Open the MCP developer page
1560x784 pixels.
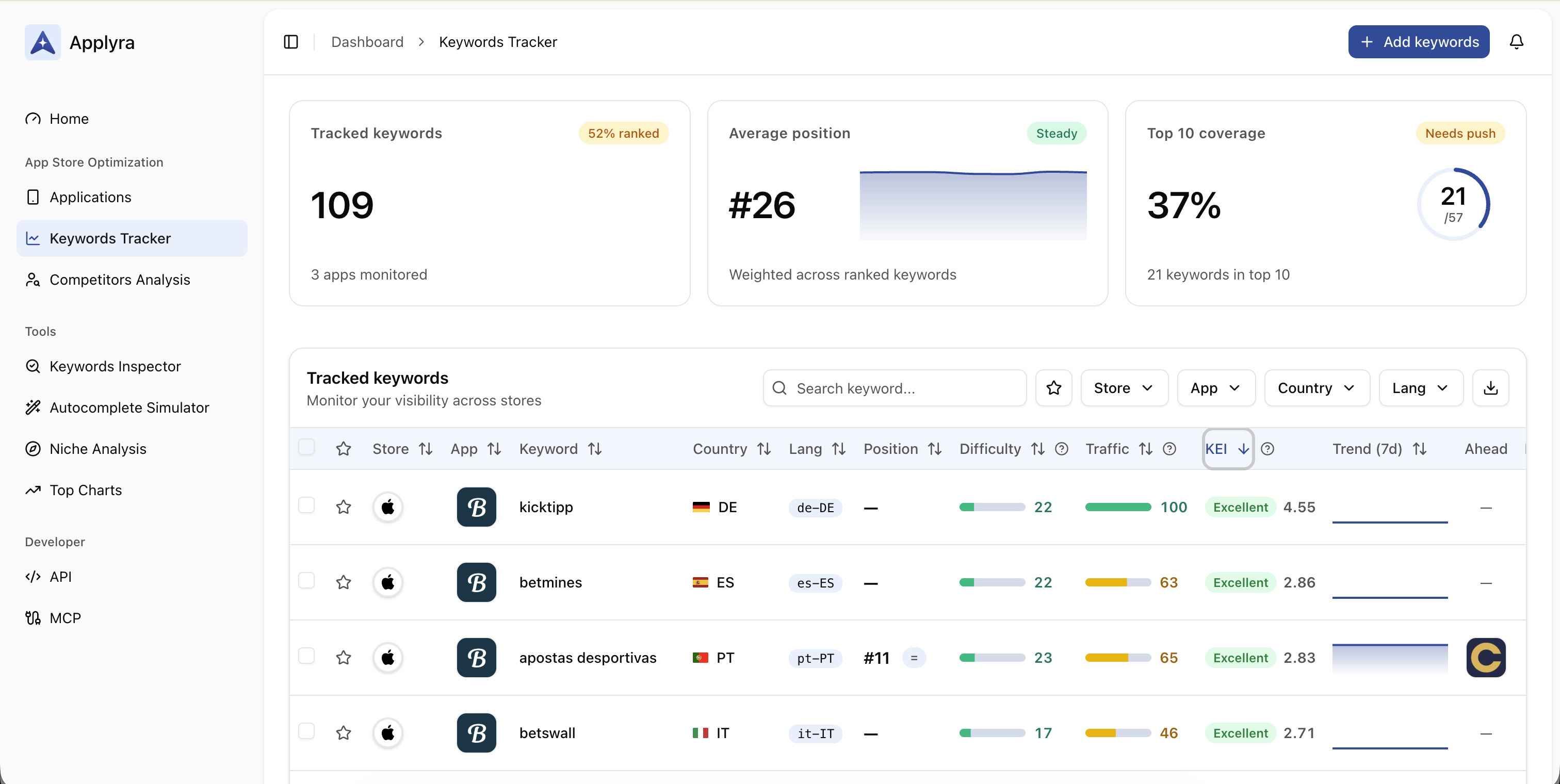(132, 617)
